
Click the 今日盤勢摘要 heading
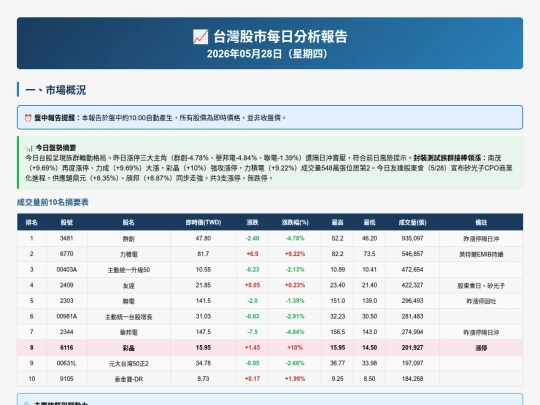coord(56,148)
